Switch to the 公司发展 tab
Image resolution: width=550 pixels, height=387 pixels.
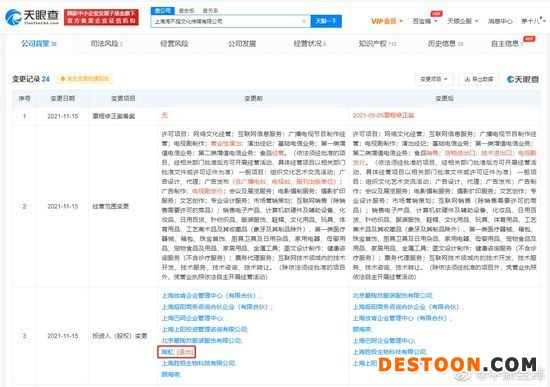[242, 44]
